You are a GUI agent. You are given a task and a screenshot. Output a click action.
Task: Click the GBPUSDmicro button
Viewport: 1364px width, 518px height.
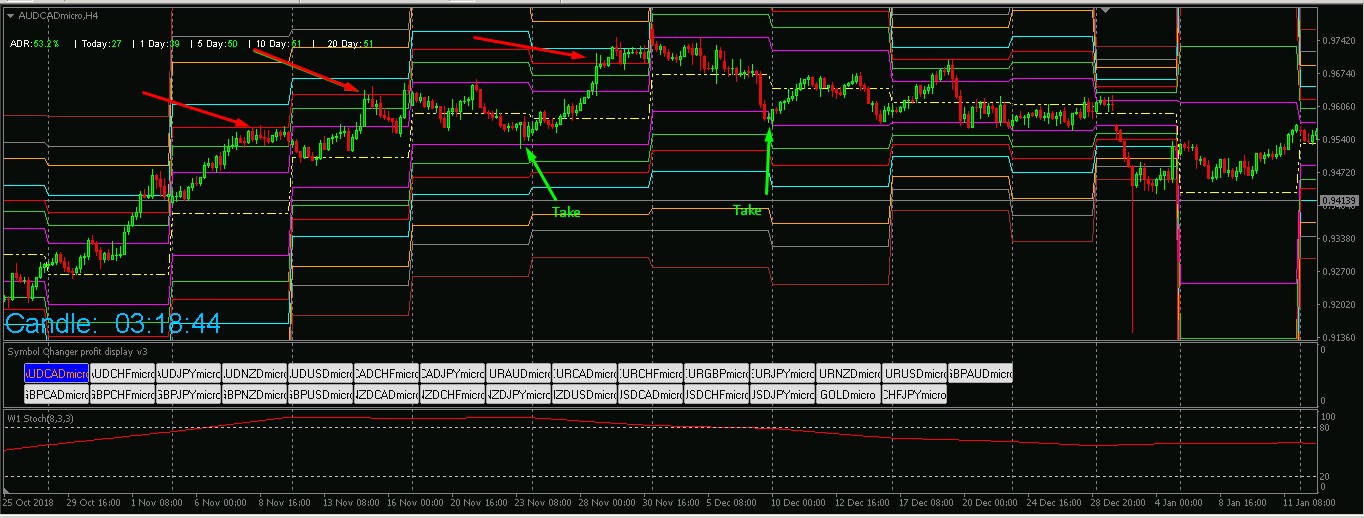(x=321, y=395)
